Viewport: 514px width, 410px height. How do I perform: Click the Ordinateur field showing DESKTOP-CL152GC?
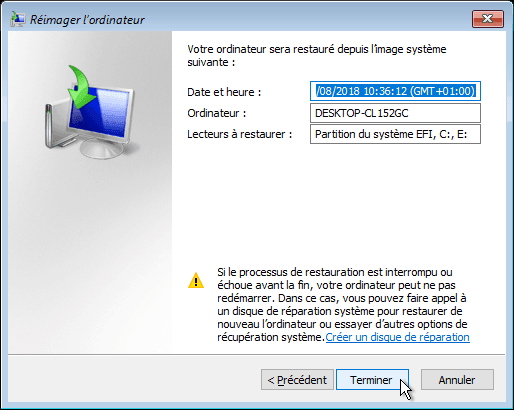[x=395, y=113]
